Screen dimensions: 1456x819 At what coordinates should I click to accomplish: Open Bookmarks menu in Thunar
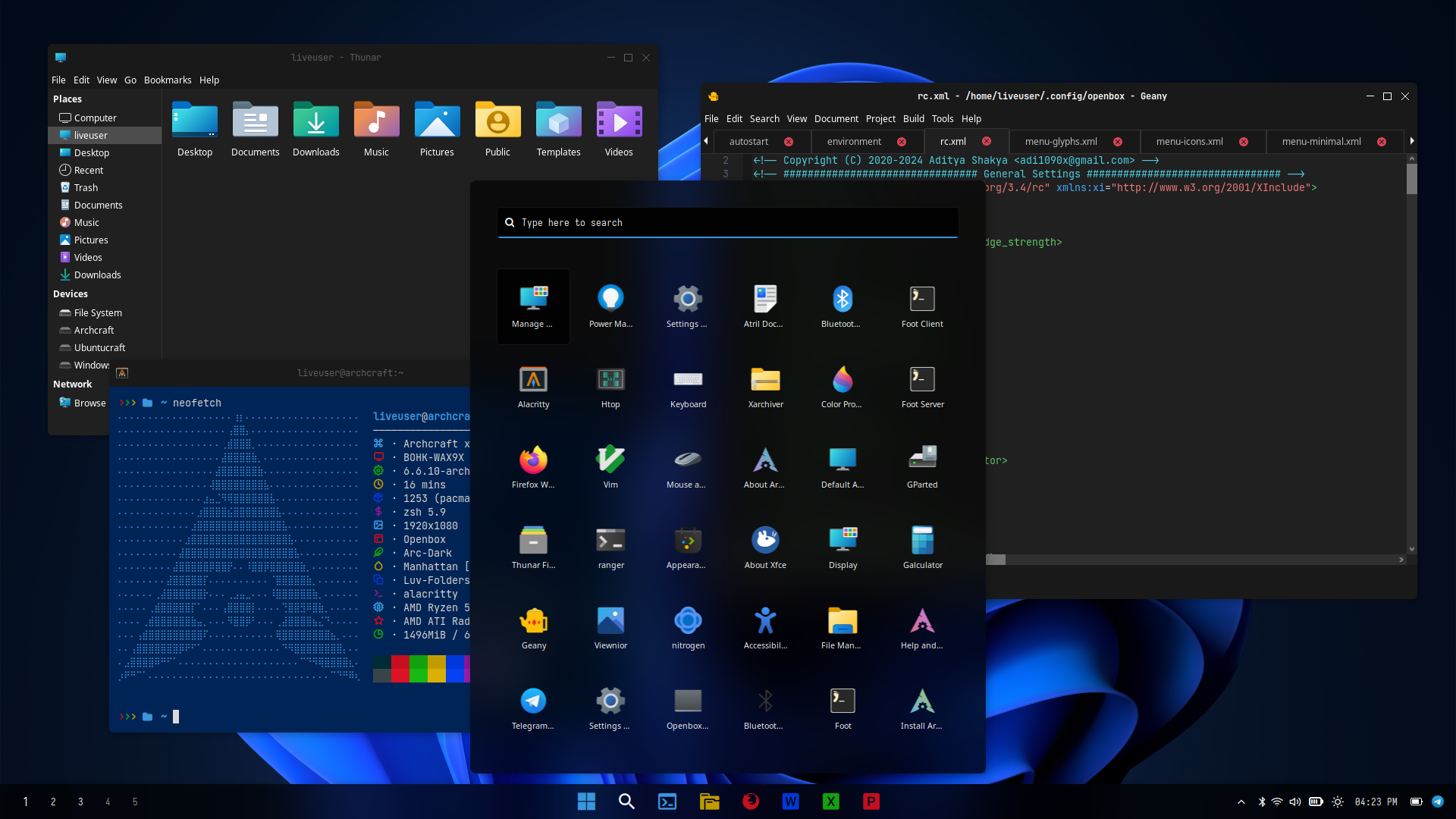[x=168, y=80]
